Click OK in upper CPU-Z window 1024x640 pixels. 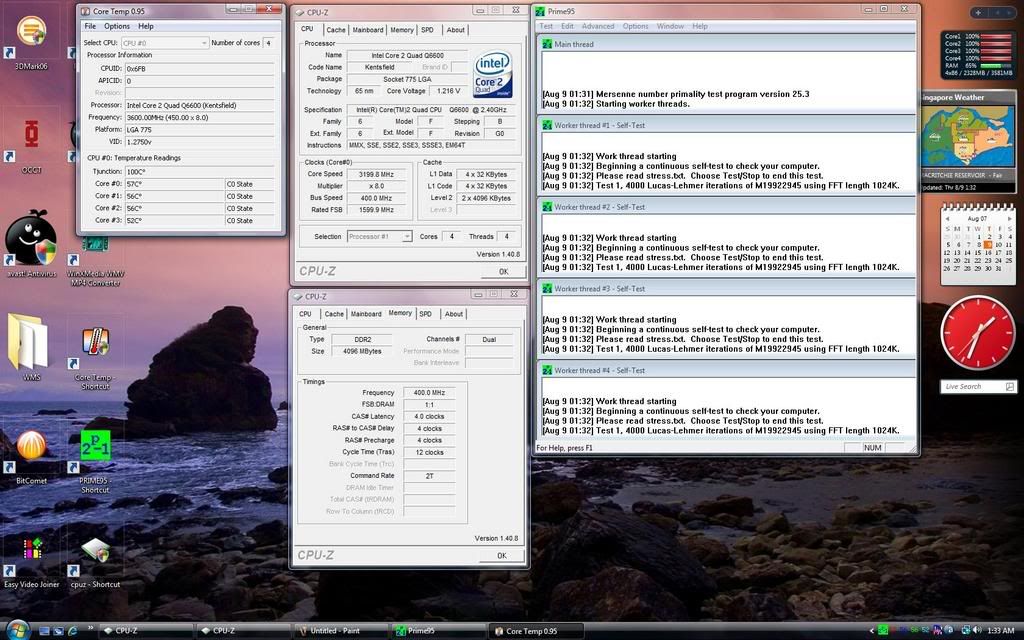coord(503,272)
